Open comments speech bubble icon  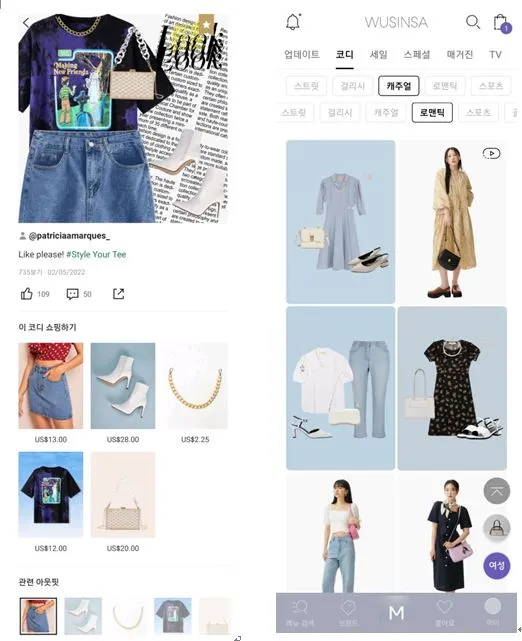tap(72, 294)
